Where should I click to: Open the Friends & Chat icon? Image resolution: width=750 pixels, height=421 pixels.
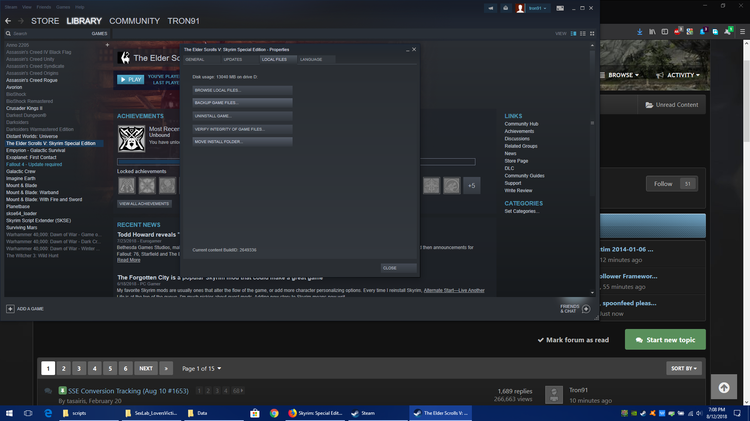click(586, 309)
